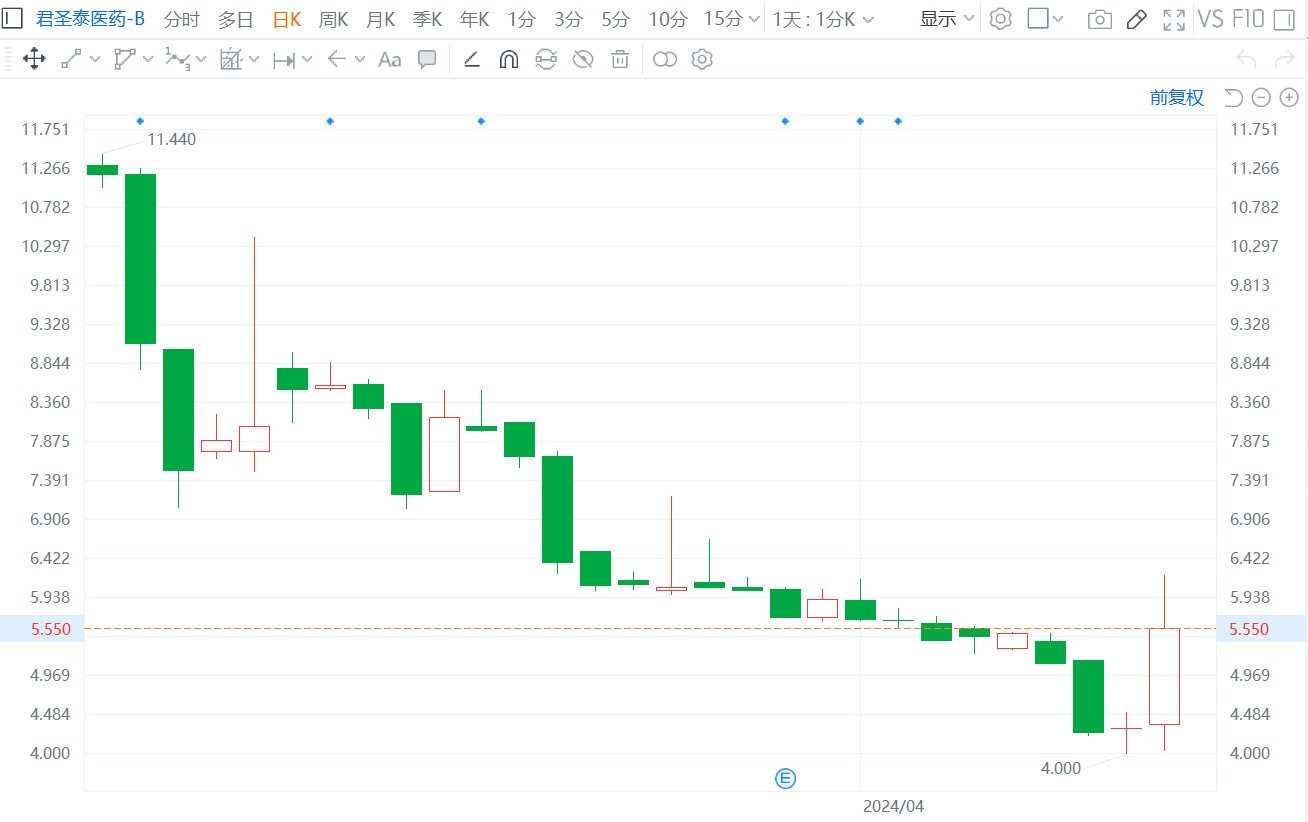Select the polygon shape drawing tool

[x=124, y=60]
